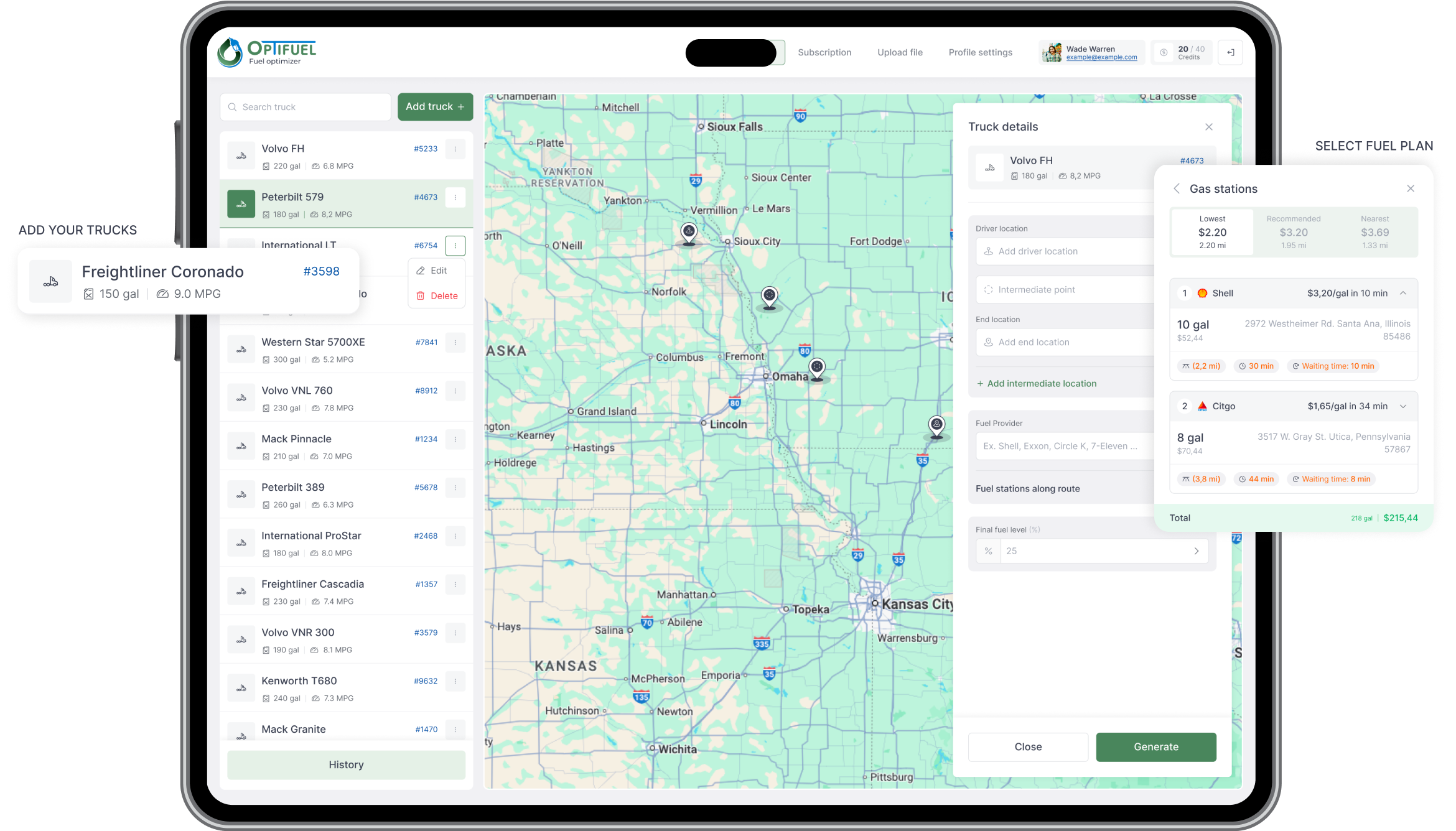Open the Western Star 5700XE options menu
Image resolution: width=1456 pixels, height=831 pixels.
[455, 343]
